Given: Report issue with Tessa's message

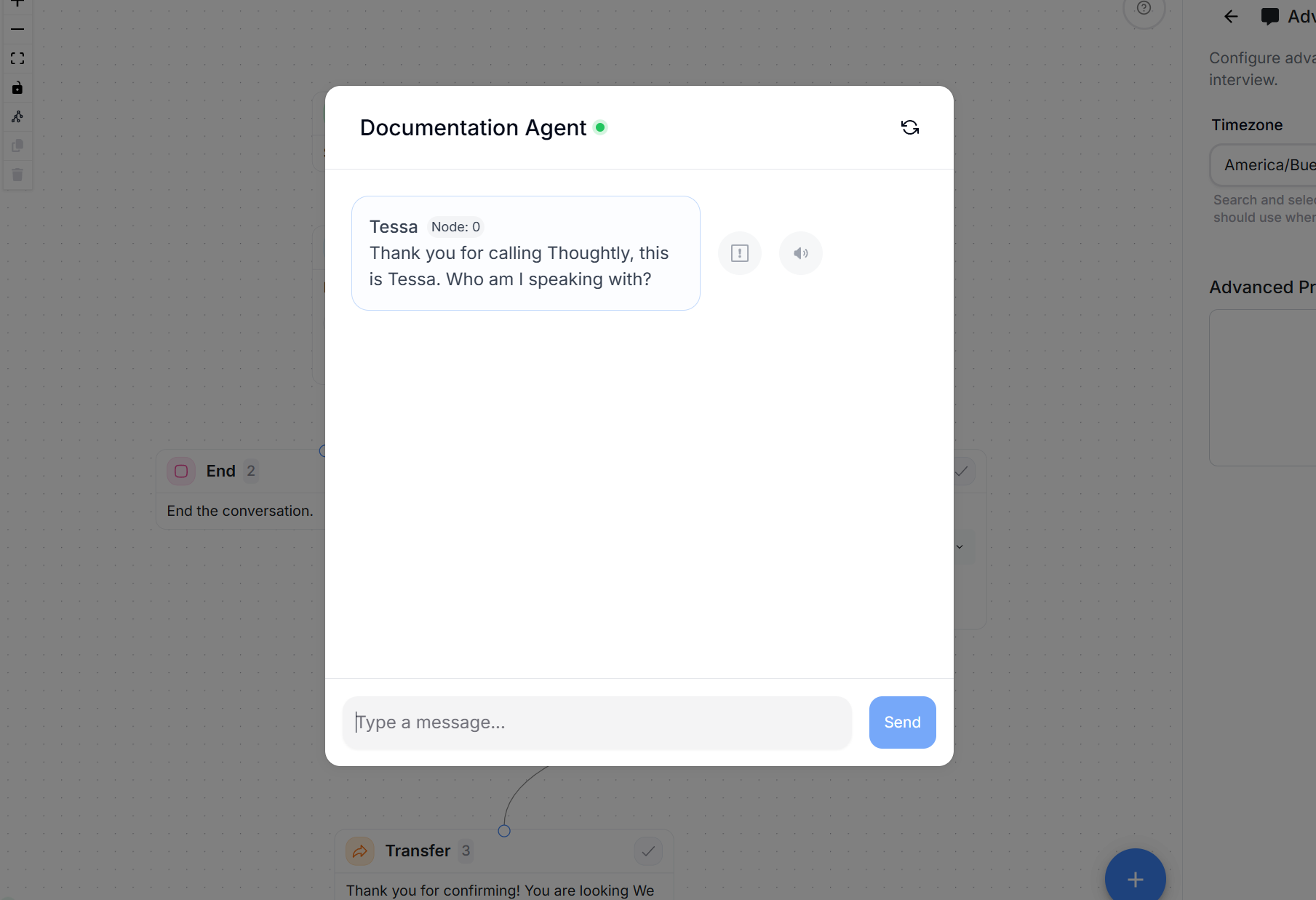Looking at the screenshot, I should [x=740, y=253].
